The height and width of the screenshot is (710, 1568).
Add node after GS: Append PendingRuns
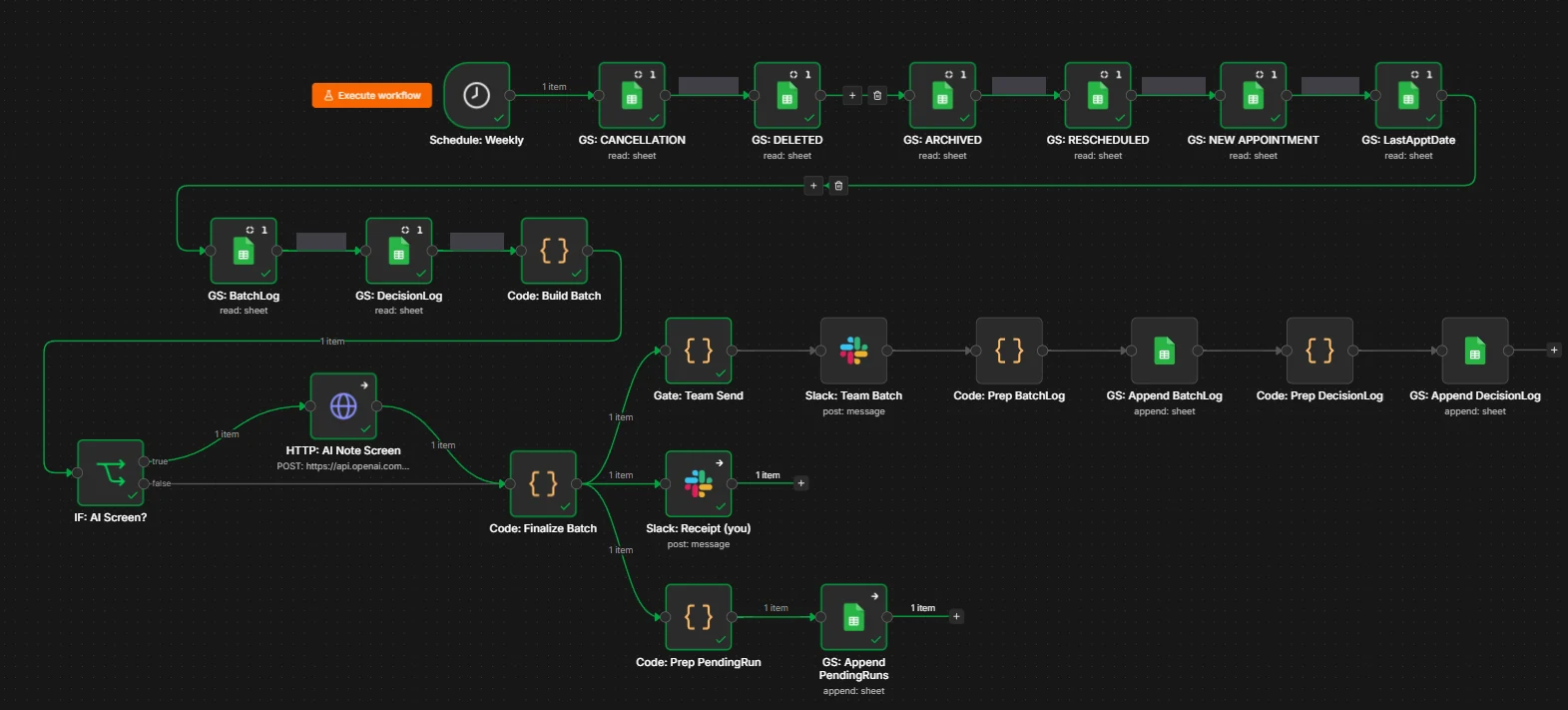(x=956, y=616)
